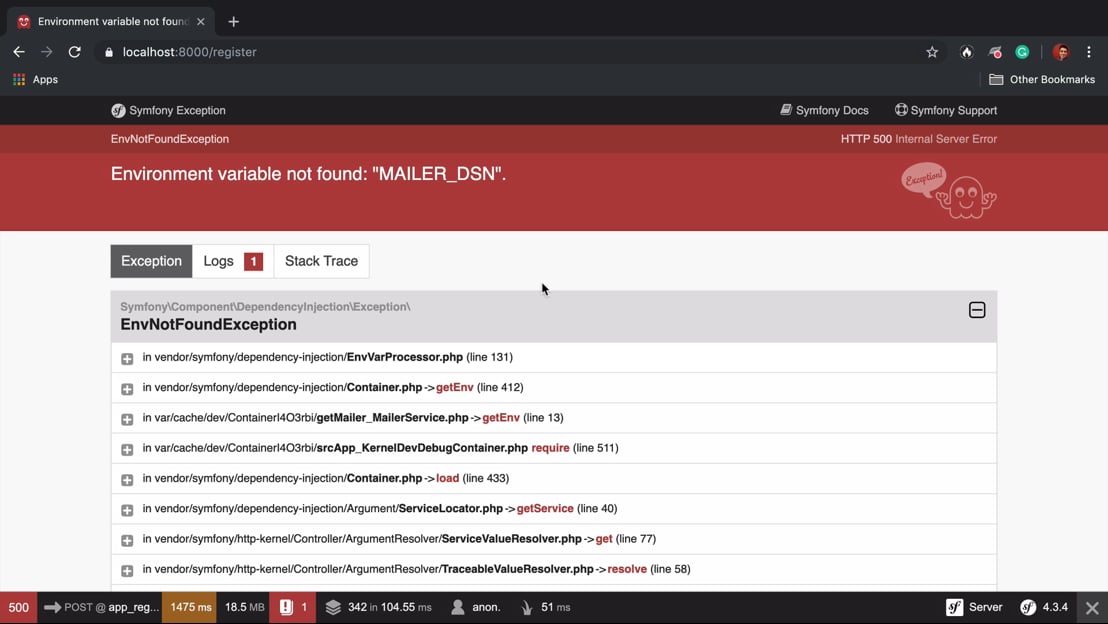Bookmark this page with the star icon
This screenshot has height=624, width=1108.
pos(932,52)
